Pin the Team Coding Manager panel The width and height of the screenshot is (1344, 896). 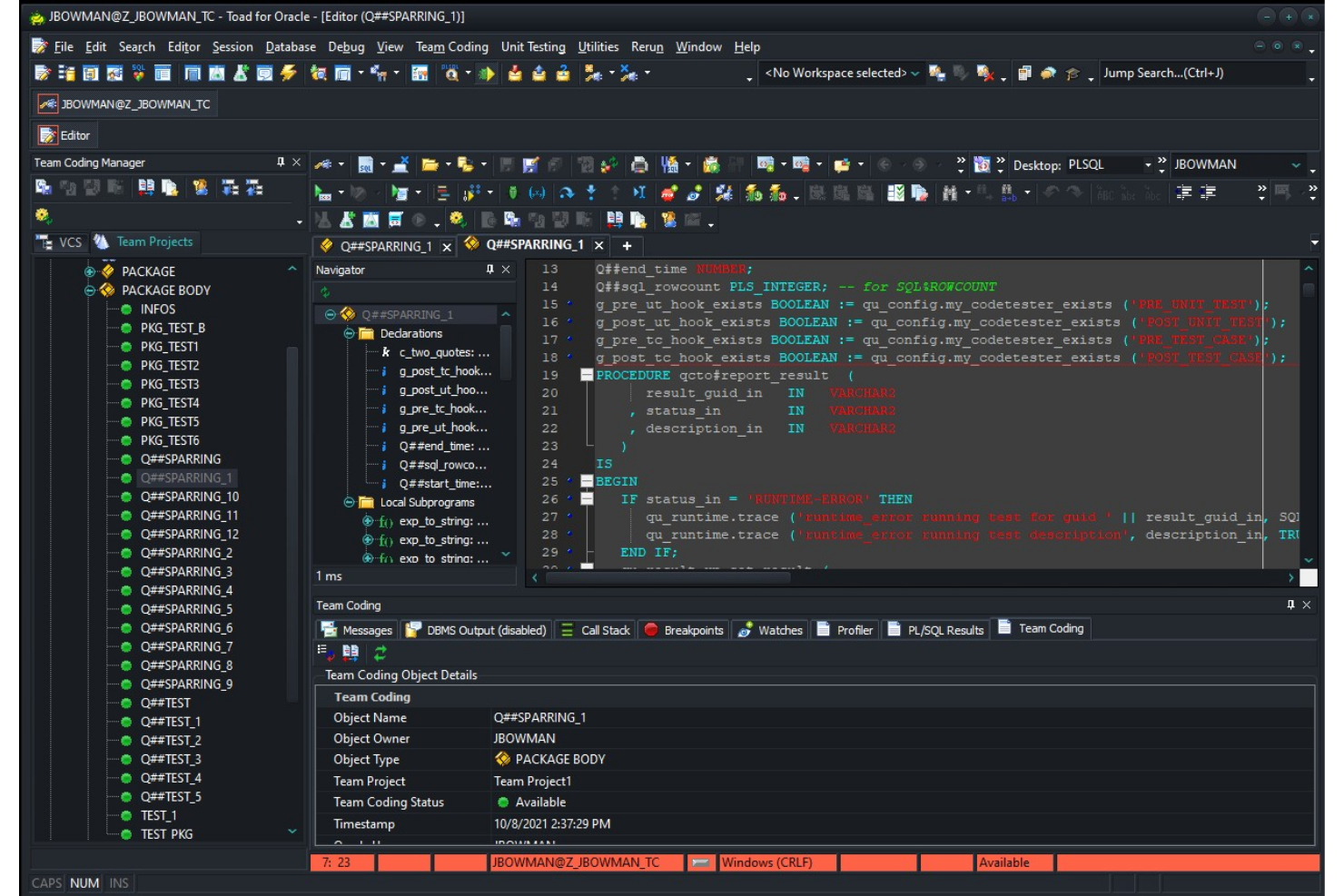(282, 162)
